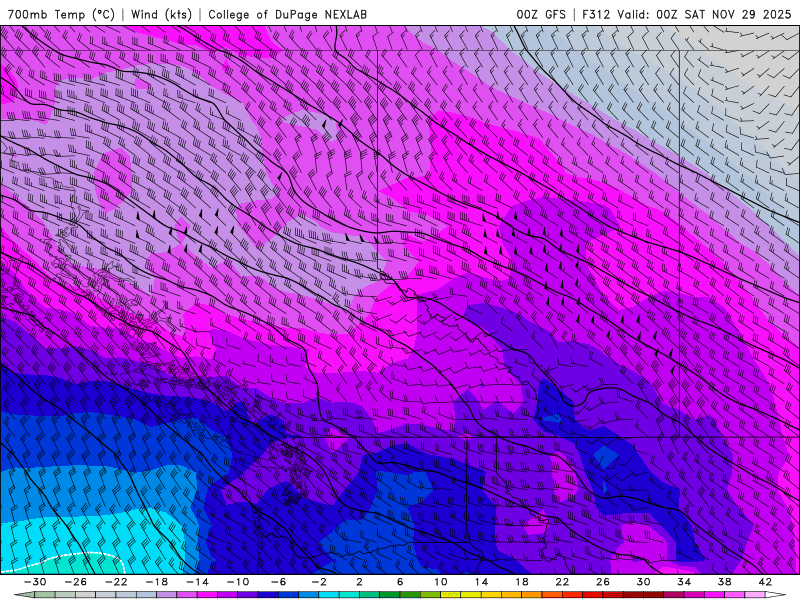Click the 30 colorbar scale label

click(x=643, y=582)
